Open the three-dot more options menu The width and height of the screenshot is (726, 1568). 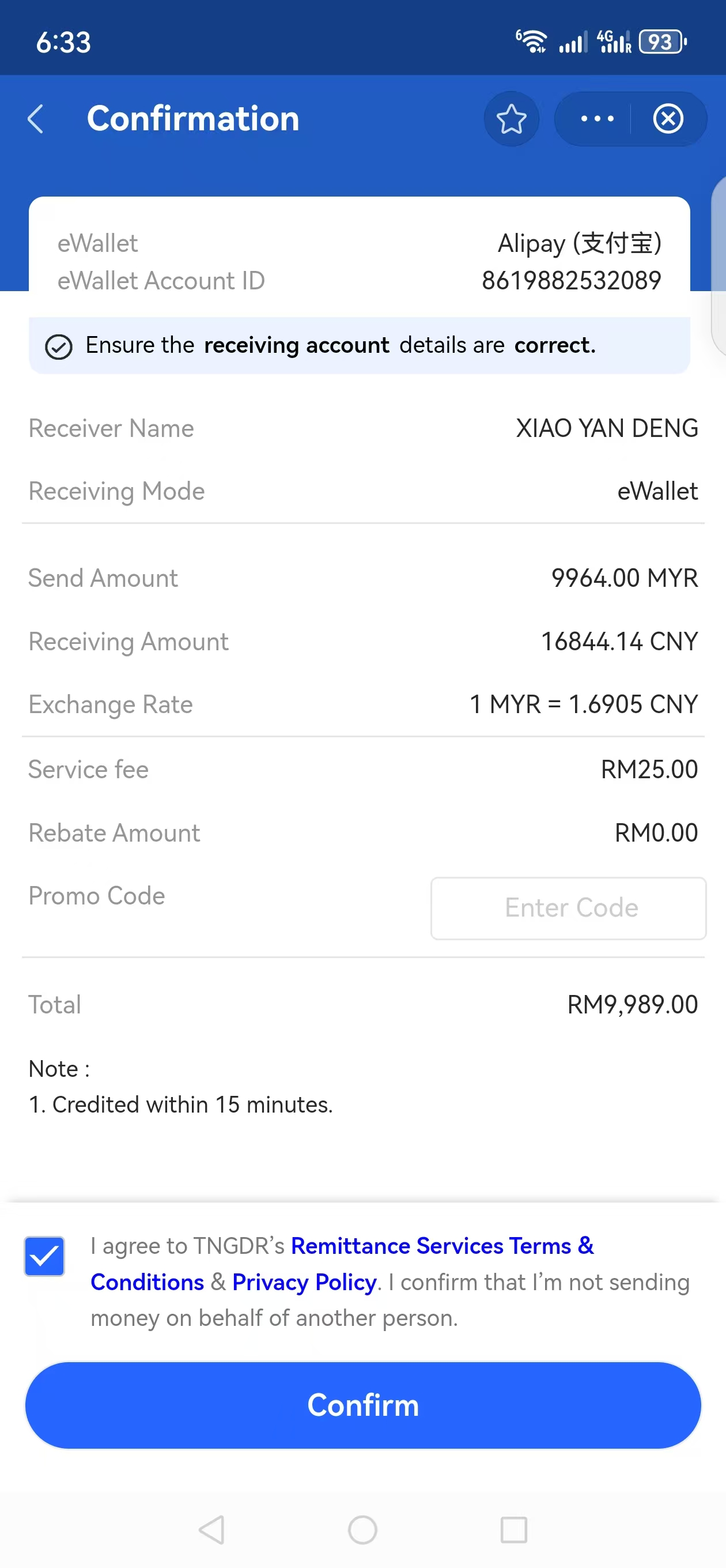pyautogui.click(x=597, y=119)
